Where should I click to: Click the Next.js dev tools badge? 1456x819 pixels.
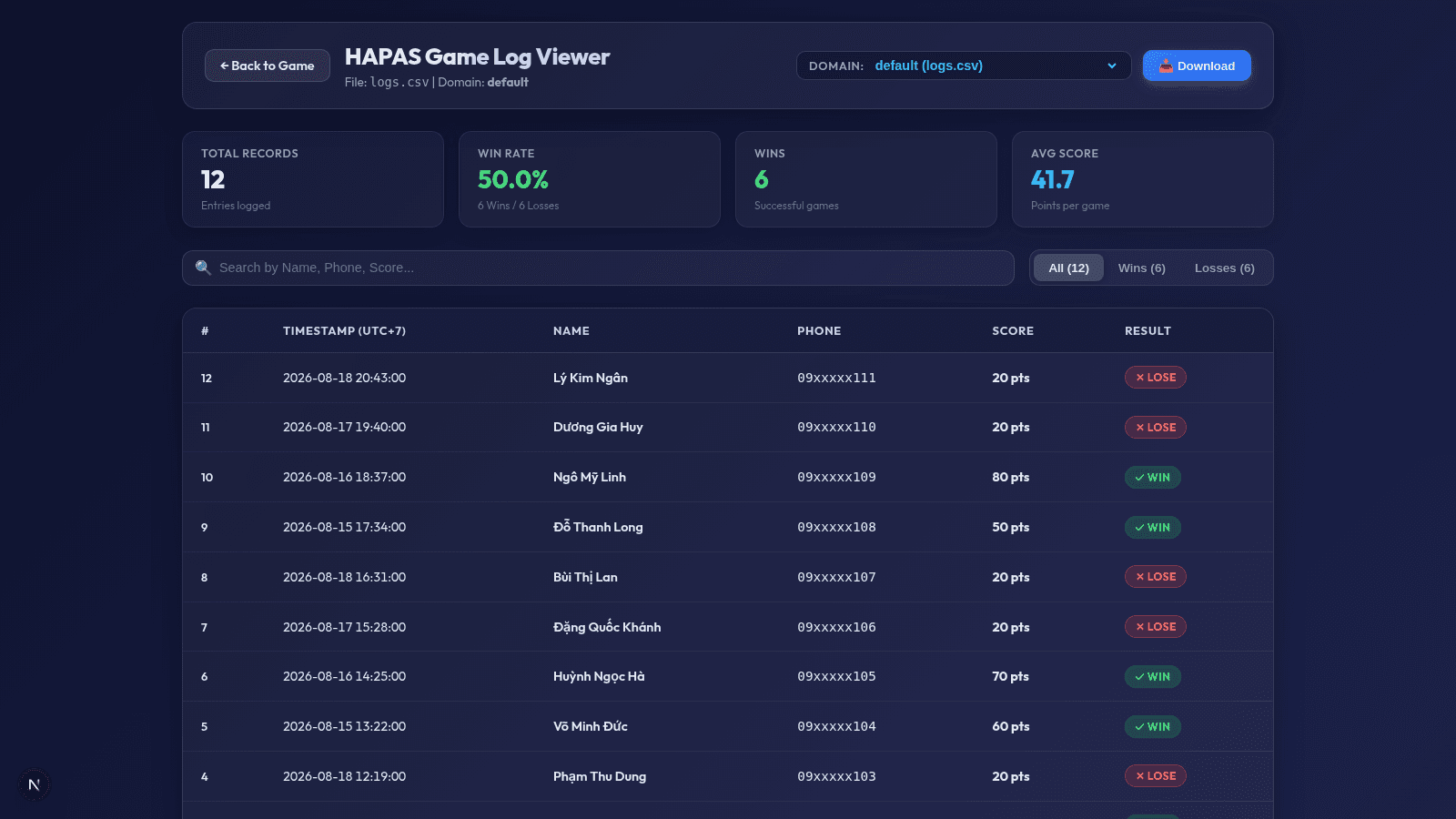coord(34,784)
